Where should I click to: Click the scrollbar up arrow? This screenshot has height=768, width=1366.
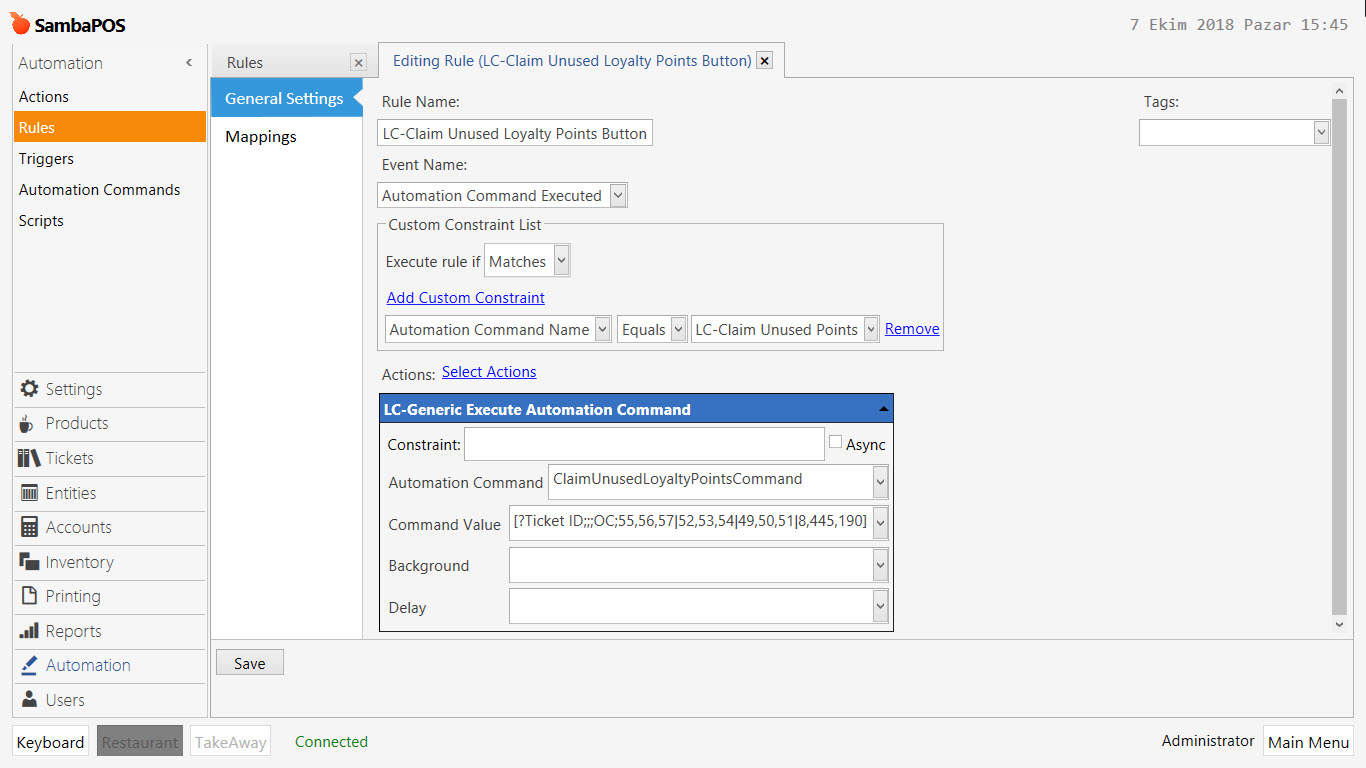1340,91
